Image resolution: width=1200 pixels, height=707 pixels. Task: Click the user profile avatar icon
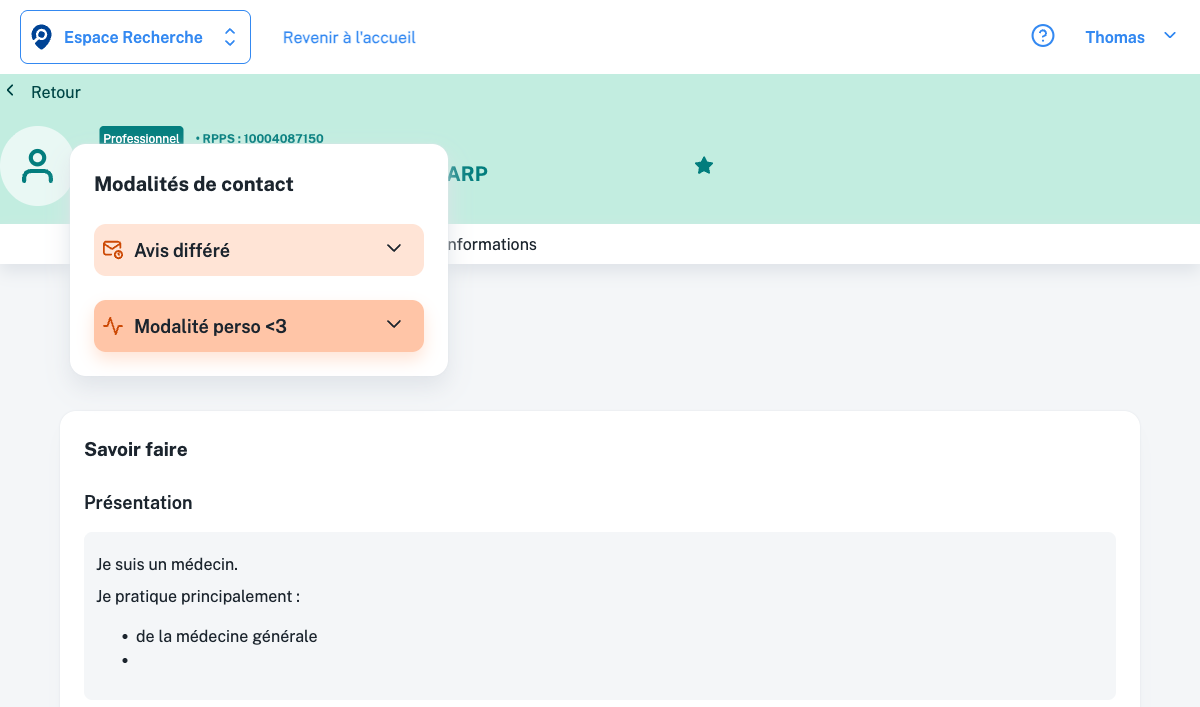(38, 166)
